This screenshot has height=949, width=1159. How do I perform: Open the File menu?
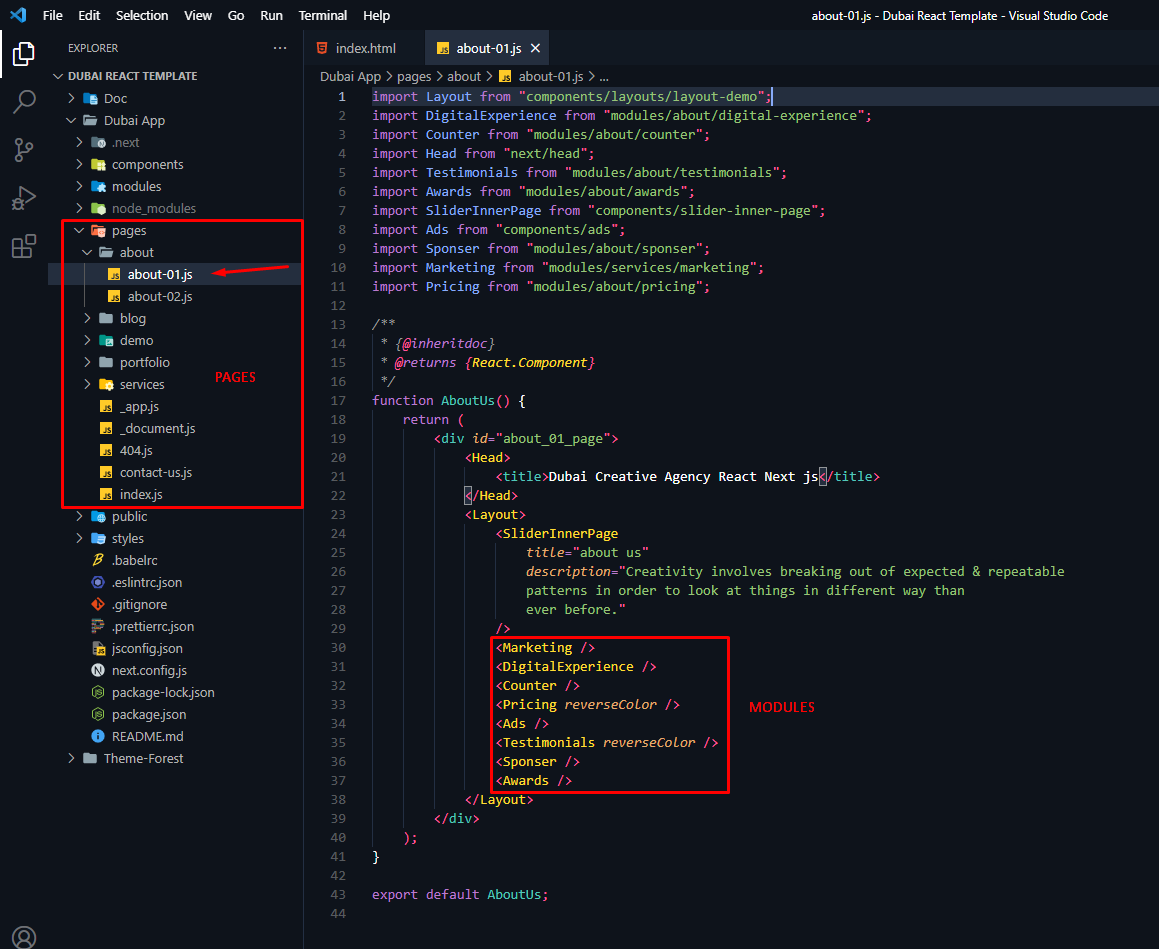(x=52, y=16)
